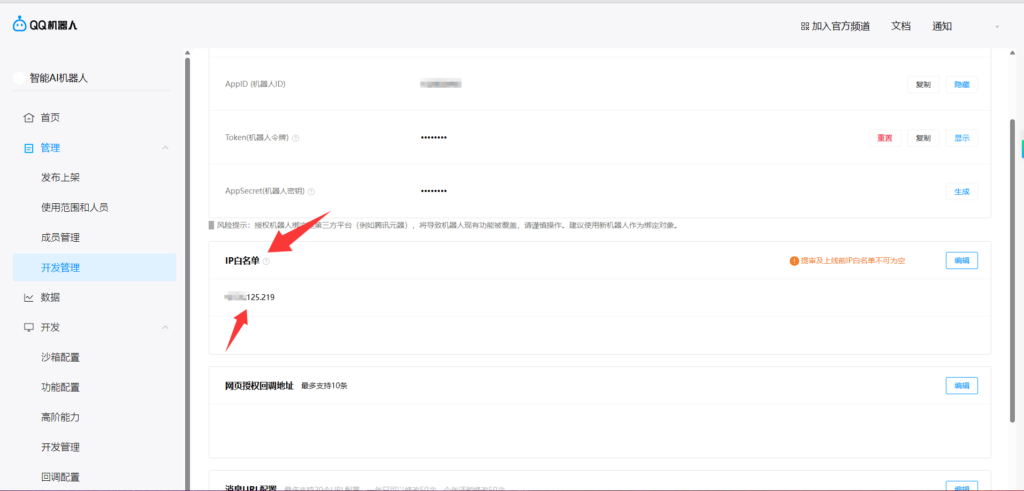This screenshot has height=491, width=1024.
Task: Click the orange warning icon about IP白名单
Action: 794,261
